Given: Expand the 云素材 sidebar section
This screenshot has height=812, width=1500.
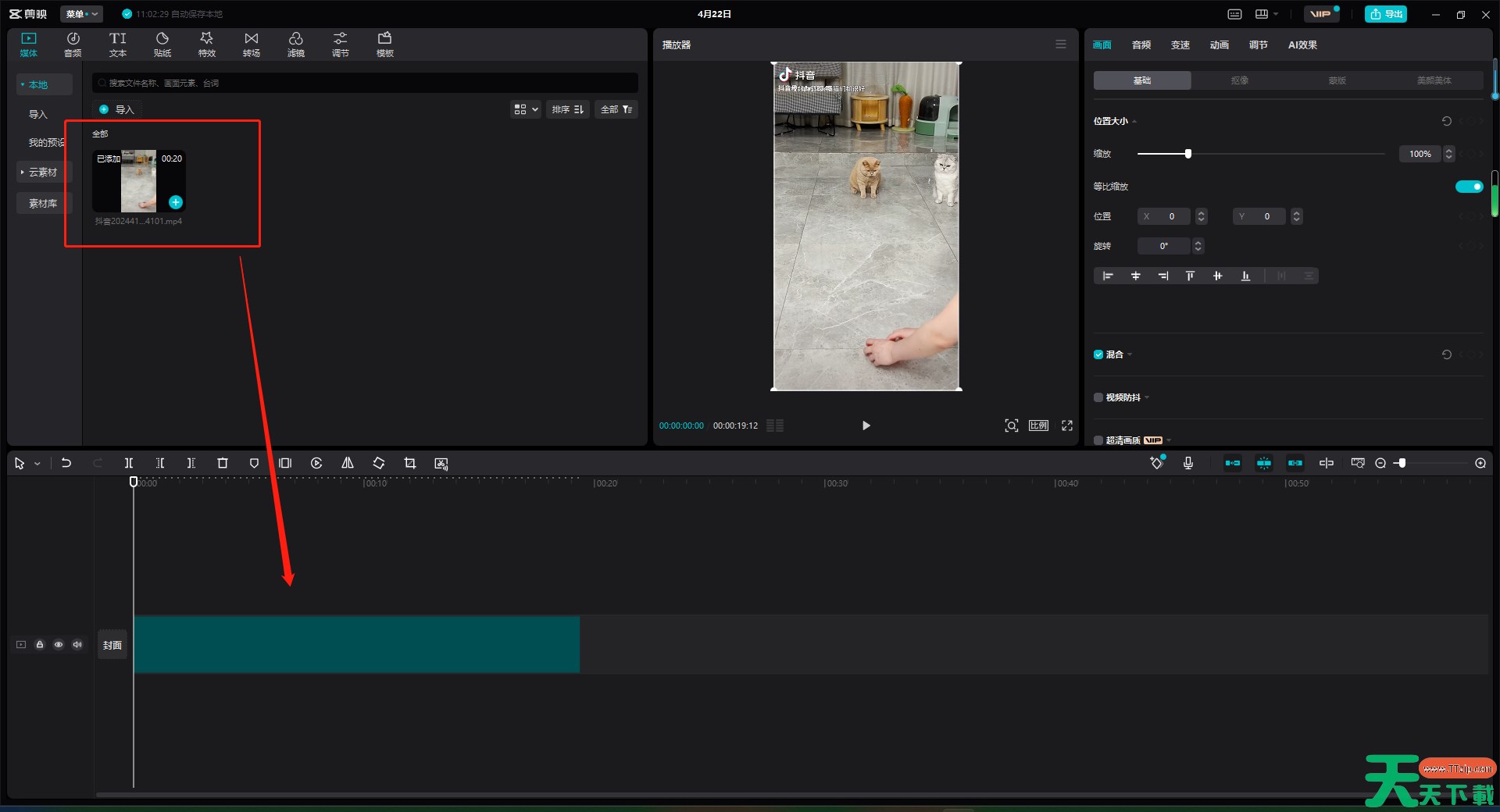Looking at the screenshot, I should (42, 173).
